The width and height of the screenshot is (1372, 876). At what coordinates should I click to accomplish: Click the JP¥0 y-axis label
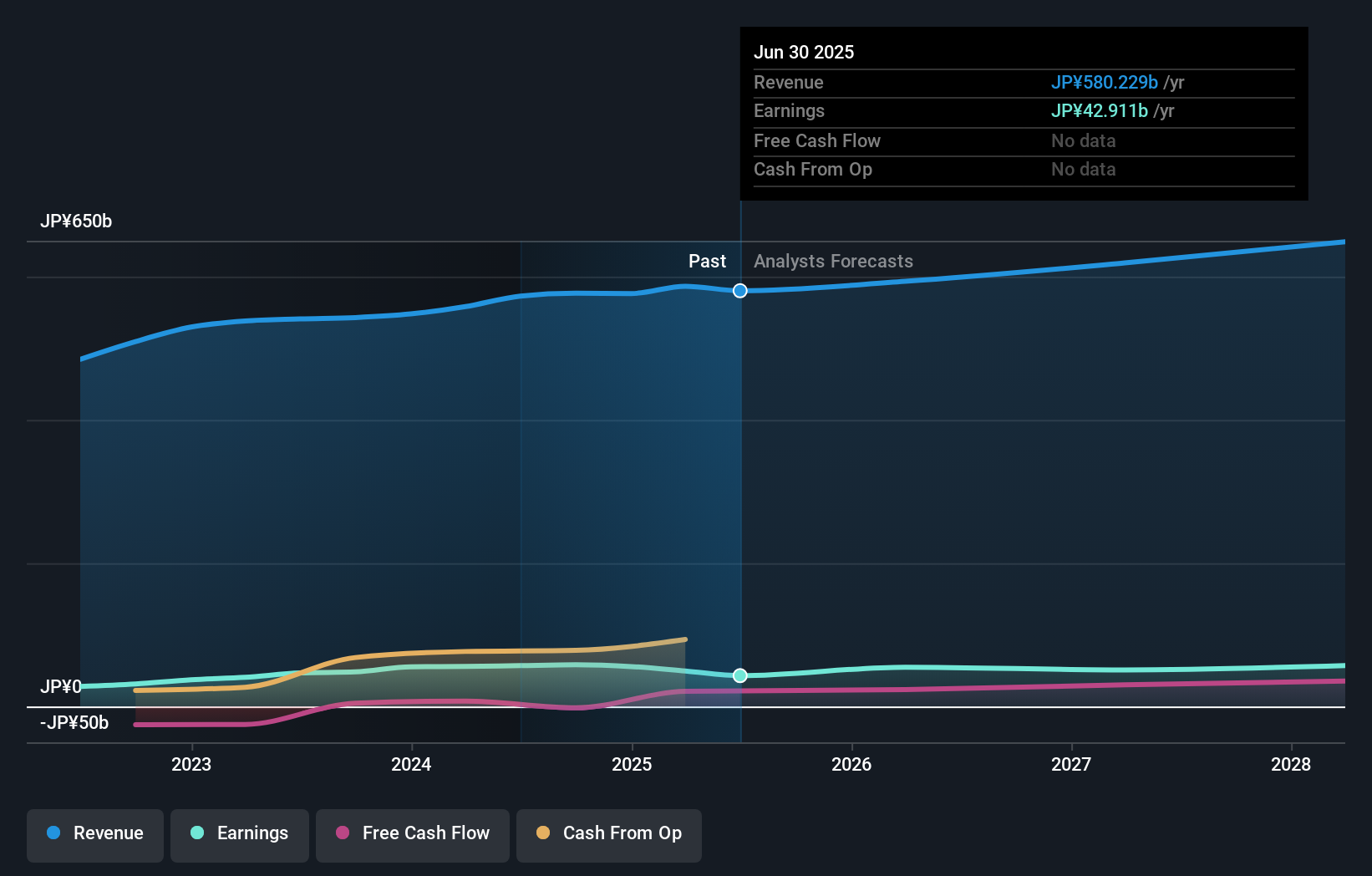61,687
